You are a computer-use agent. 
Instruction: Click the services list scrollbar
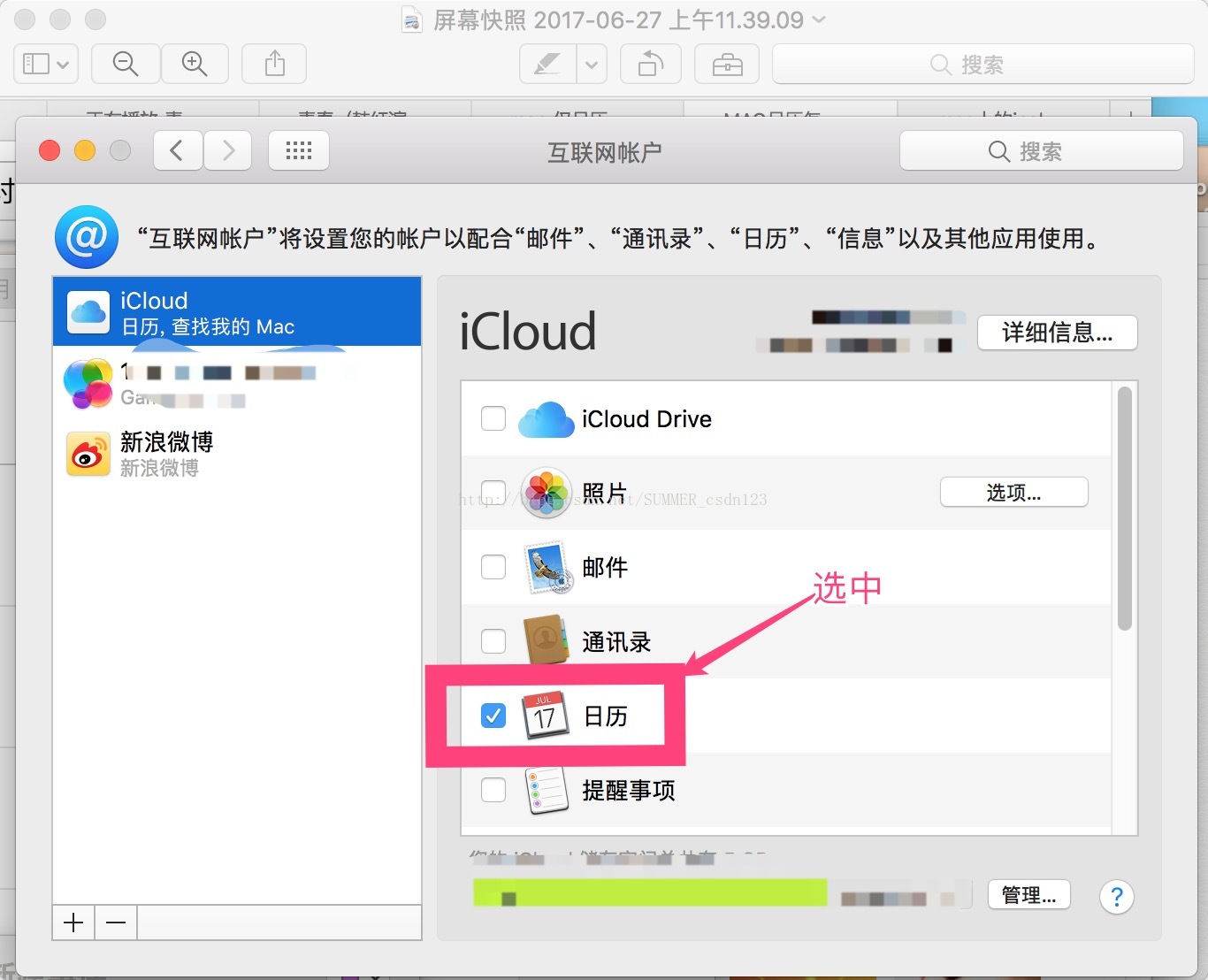(1125, 509)
